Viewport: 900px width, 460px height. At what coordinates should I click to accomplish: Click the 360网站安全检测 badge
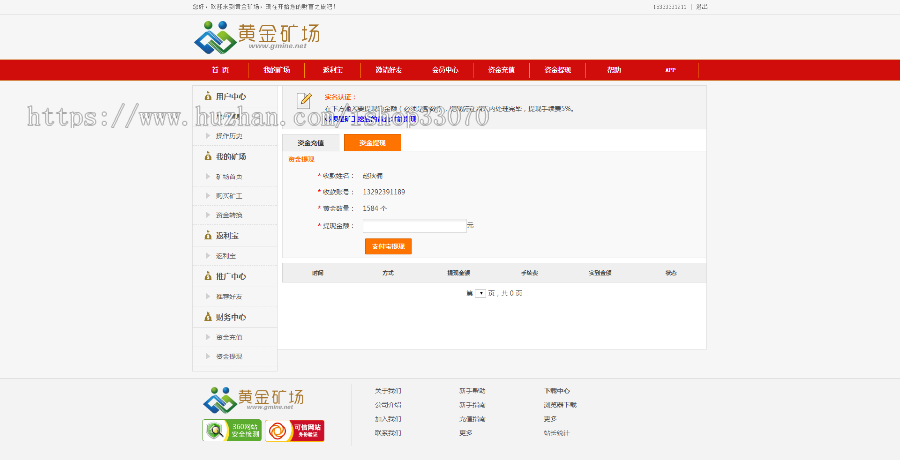(232, 430)
